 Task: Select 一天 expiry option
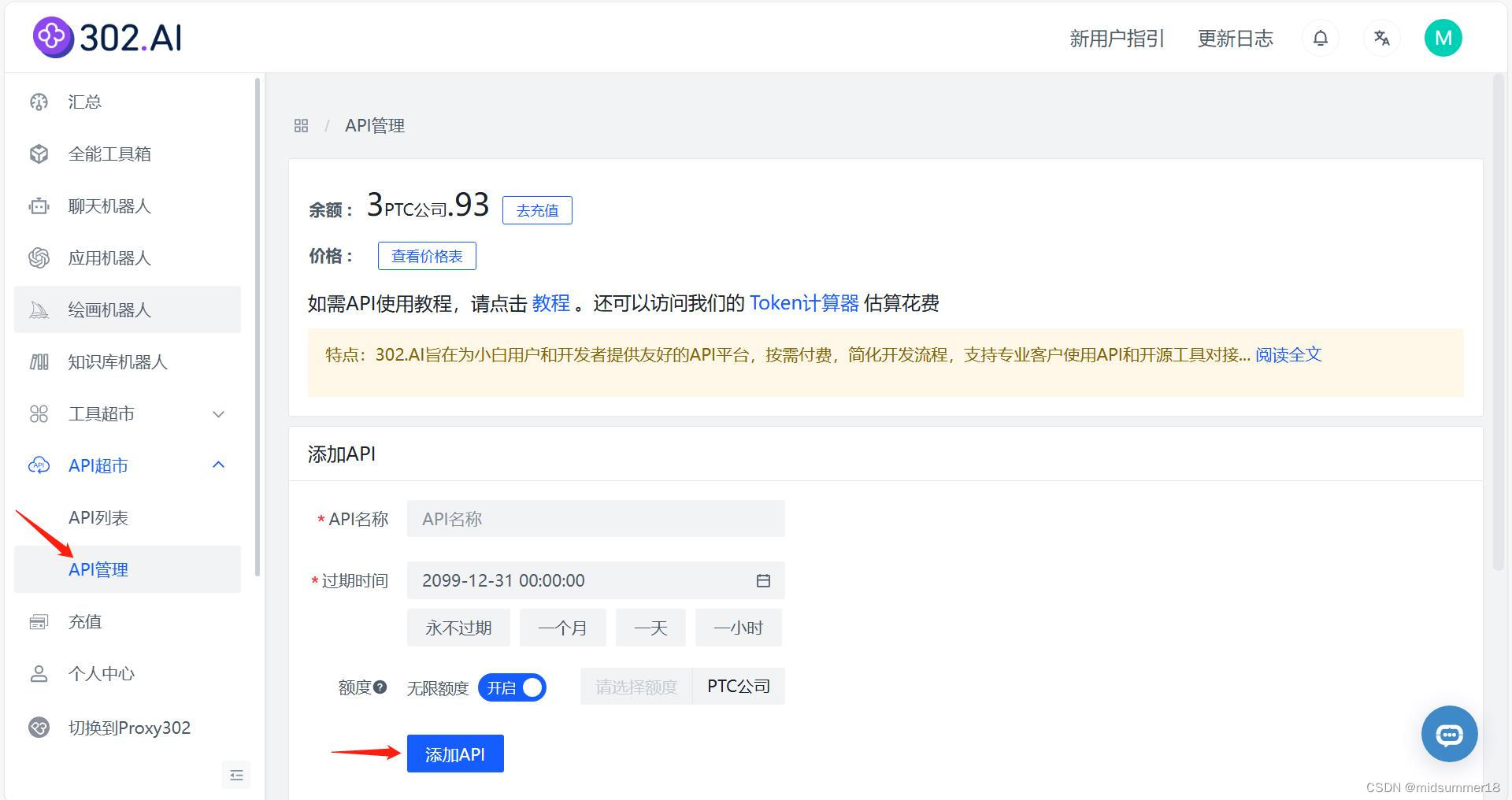(x=650, y=628)
